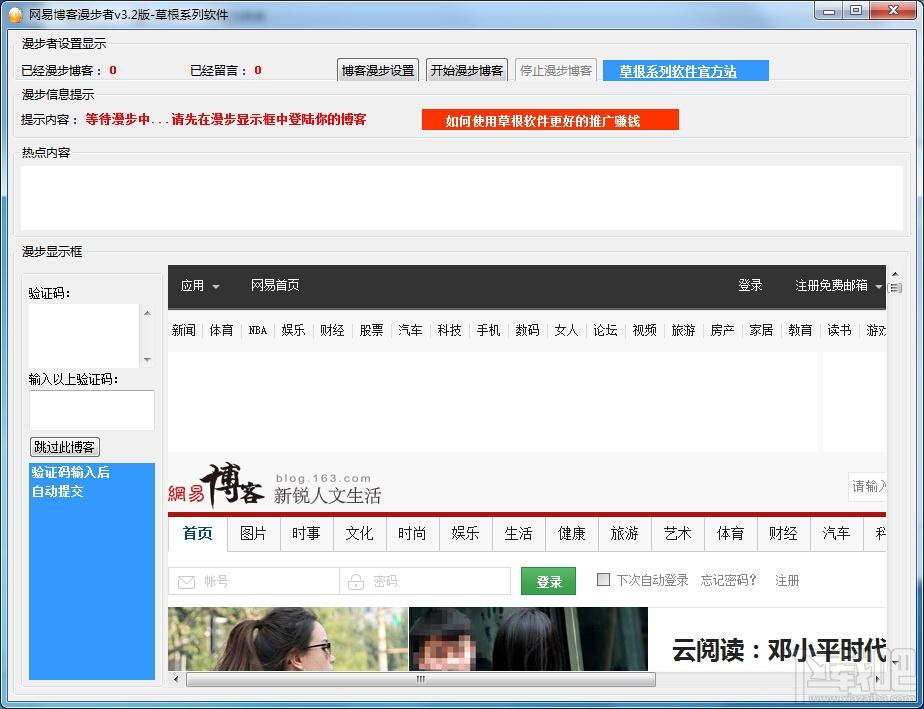924x709 pixels.
Task: Enable 下次自动登录 checkbox
Action: coord(603,579)
